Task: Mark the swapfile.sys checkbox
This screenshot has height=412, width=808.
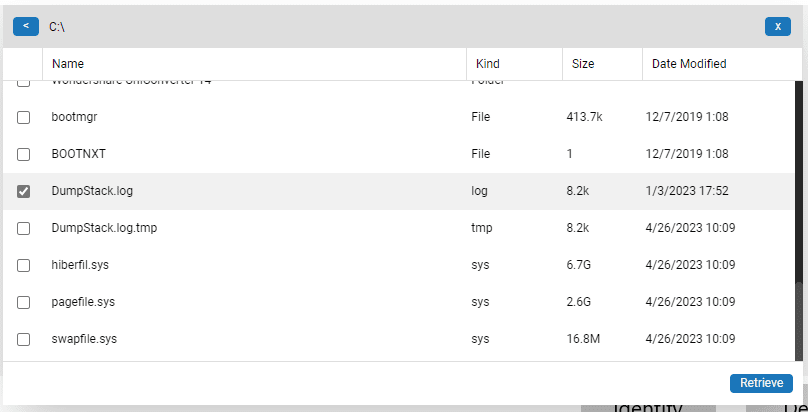Action: pyautogui.click(x=23, y=340)
